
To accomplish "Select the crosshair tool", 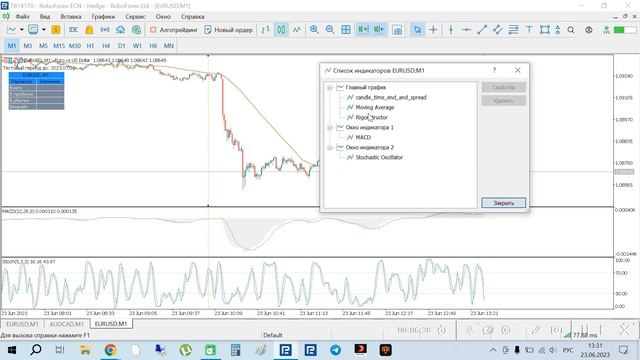I will pos(433,30).
